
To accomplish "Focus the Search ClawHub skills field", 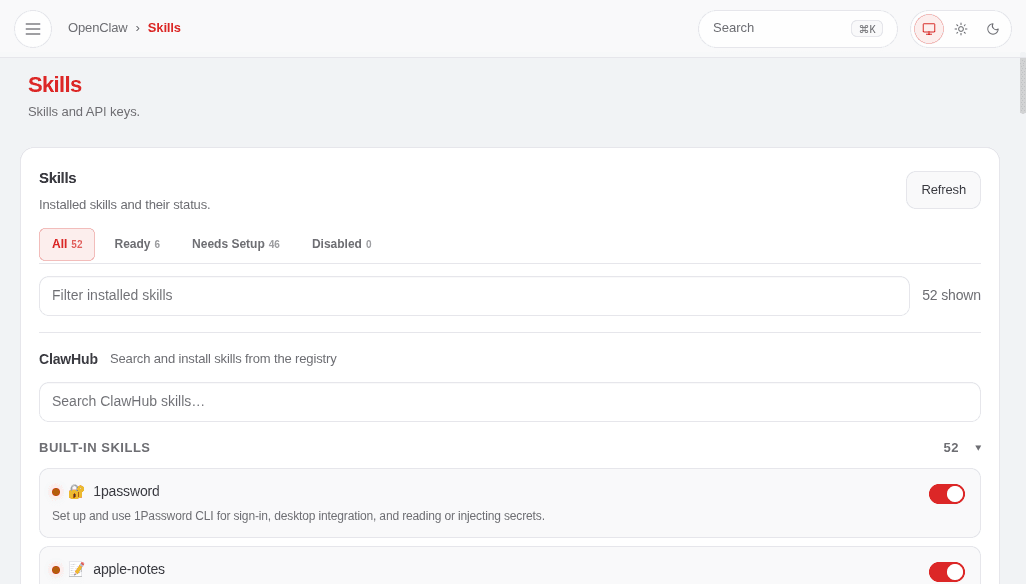I will click(510, 401).
